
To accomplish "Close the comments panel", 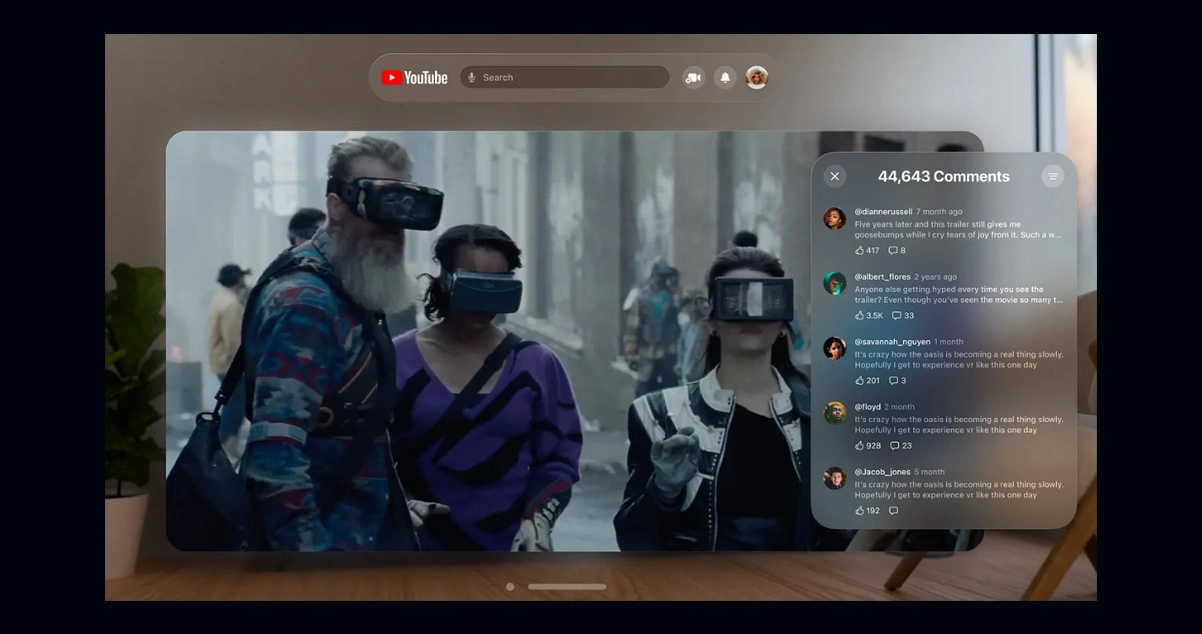I will [x=835, y=177].
